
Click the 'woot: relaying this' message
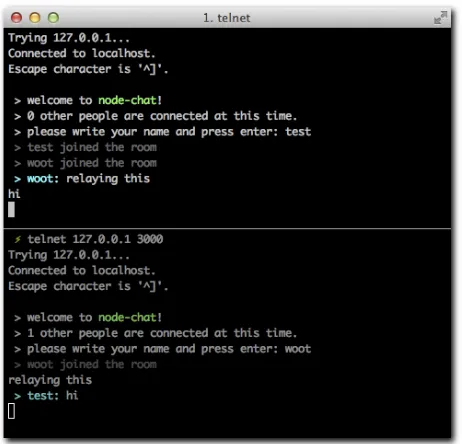[x=82, y=179]
